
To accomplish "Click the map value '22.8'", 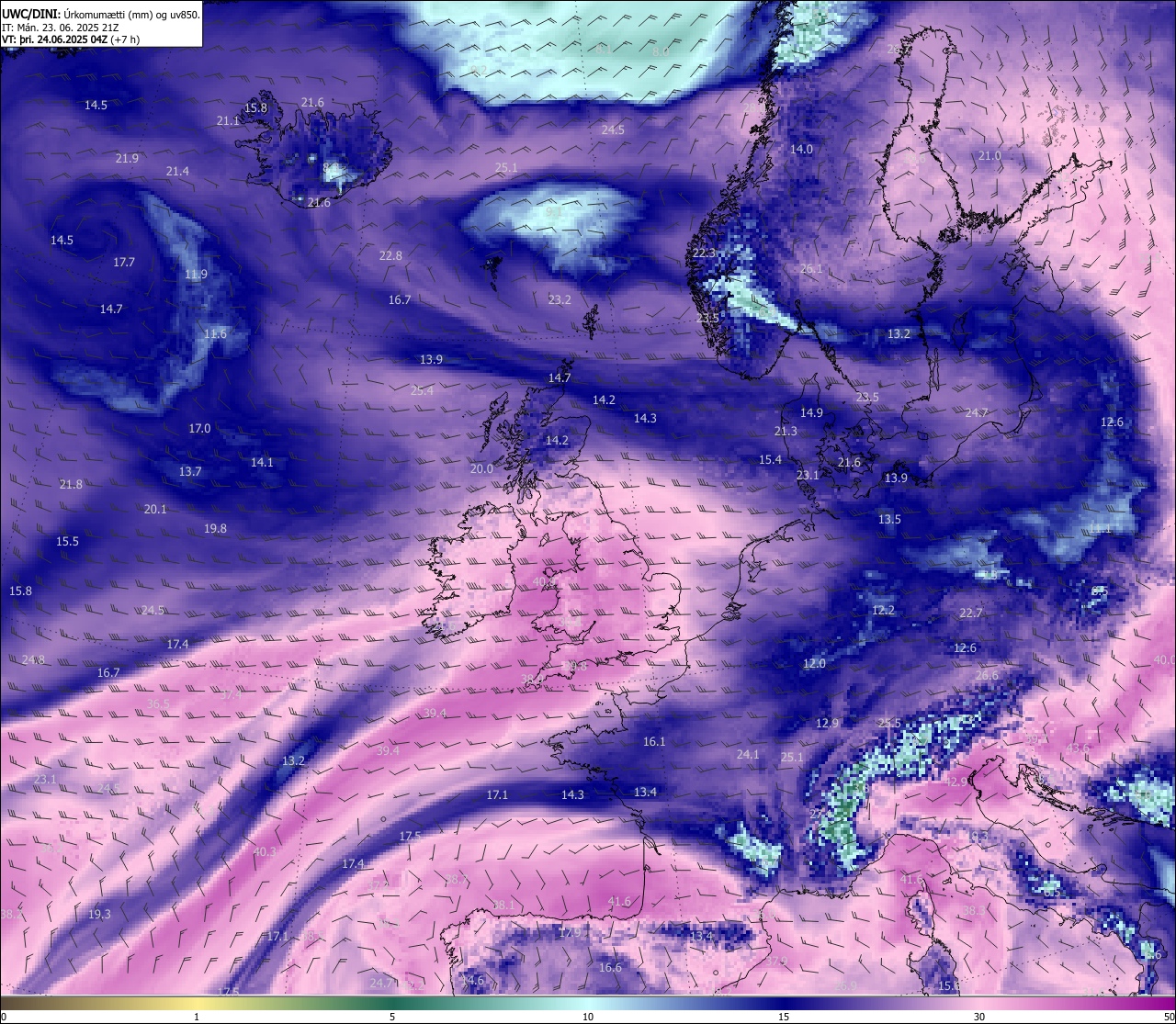I will coord(390,256).
